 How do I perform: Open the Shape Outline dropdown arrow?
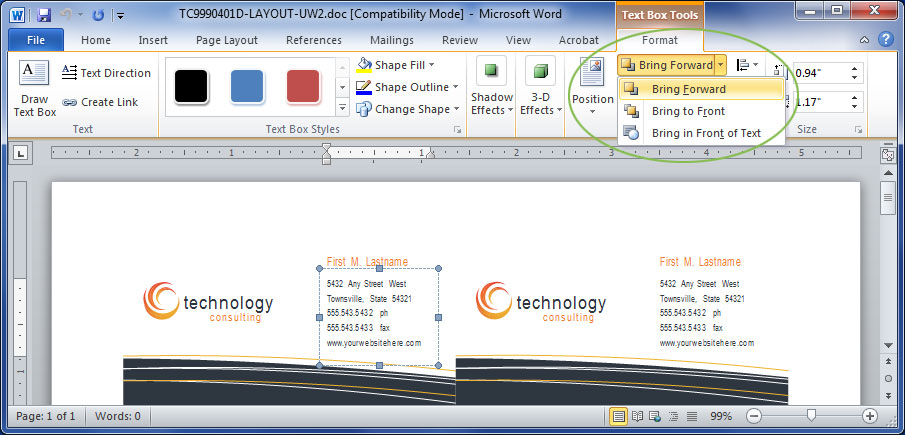coord(455,87)
